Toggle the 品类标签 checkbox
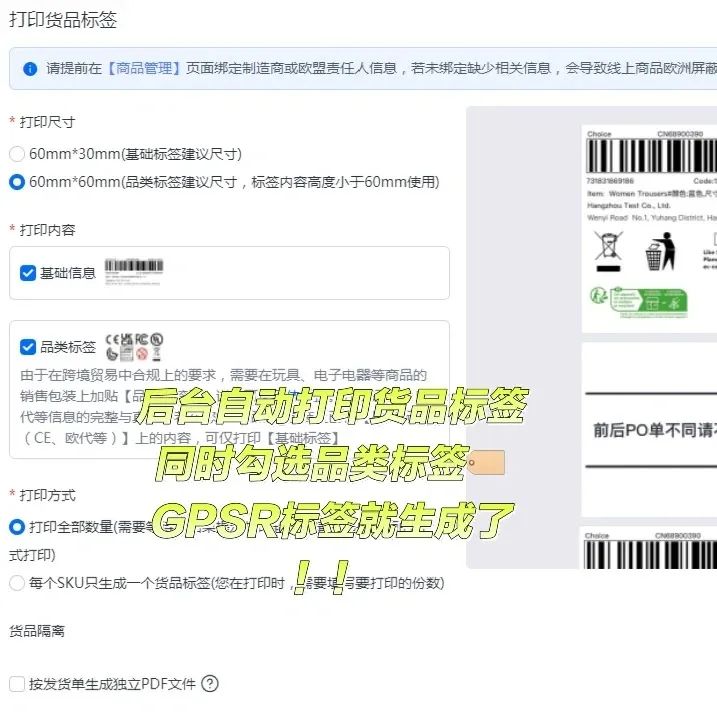This screenshot has width=717, height=717. [x=28, y=347]
